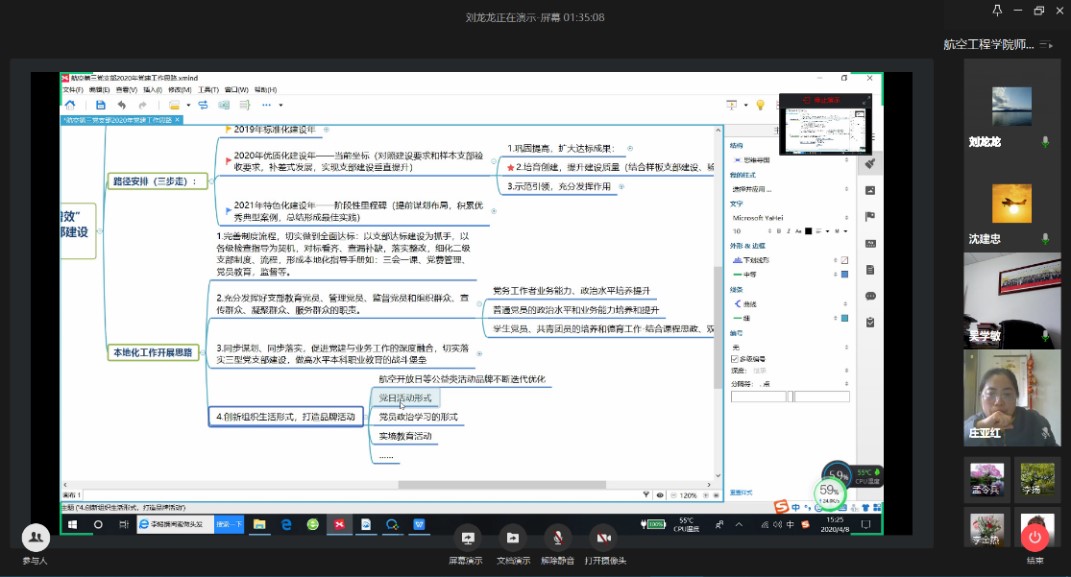
Task: Click the red 结束 end meeting button
Action: pos(1035,538)
